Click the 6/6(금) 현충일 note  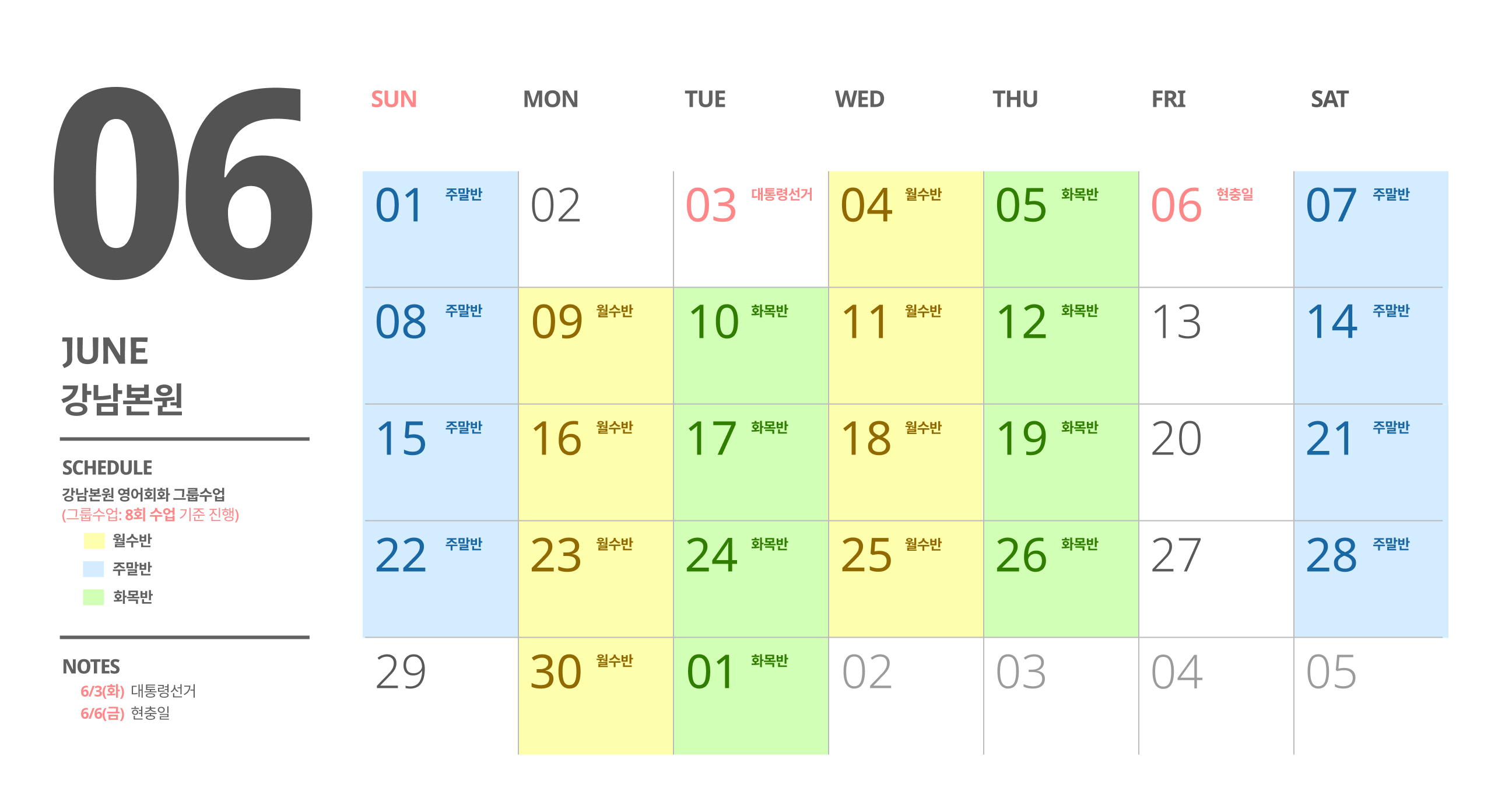[x=125, y=713]
